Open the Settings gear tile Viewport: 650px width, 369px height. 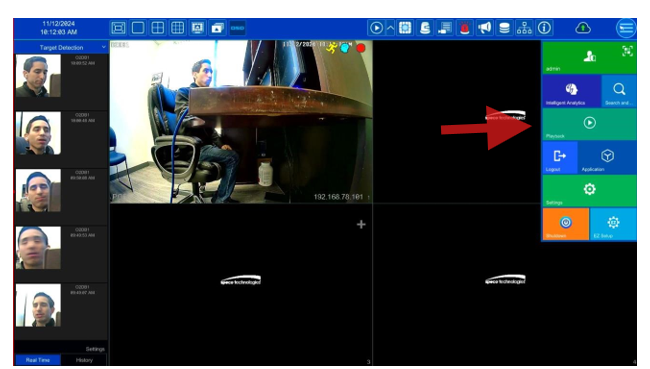(x=589, y=191)
